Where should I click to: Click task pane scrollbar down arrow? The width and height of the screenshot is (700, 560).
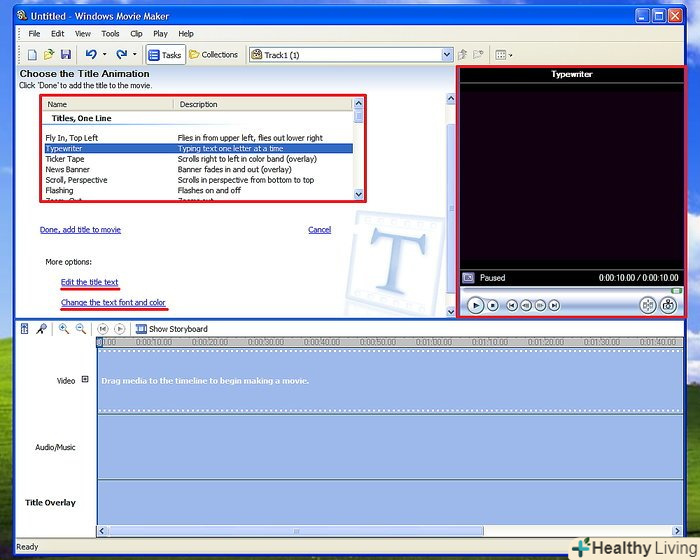451,312
